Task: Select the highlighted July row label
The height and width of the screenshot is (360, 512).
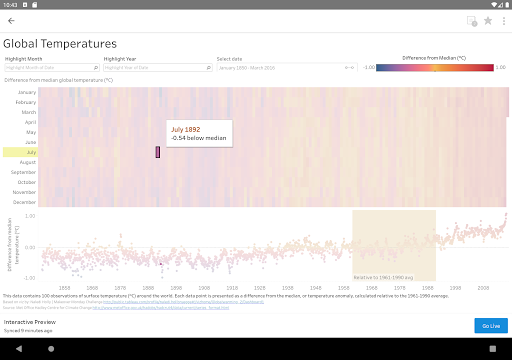Action: click(20, 152)
